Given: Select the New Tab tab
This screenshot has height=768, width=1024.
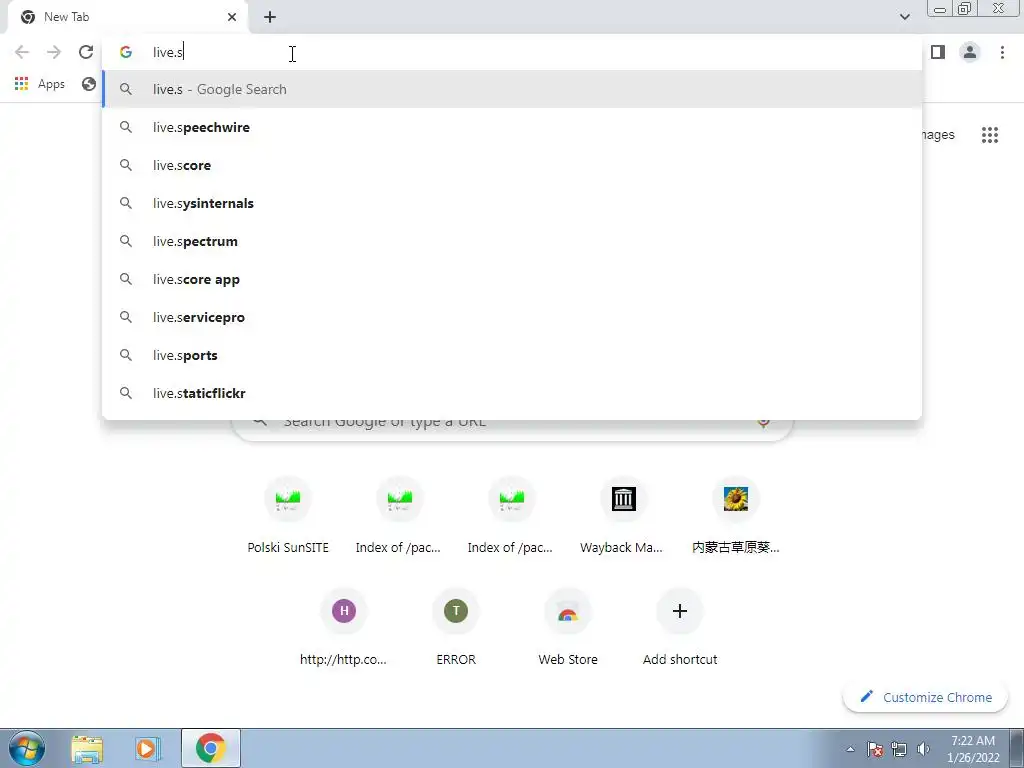Looking at the screenshot, I should 127,17.
